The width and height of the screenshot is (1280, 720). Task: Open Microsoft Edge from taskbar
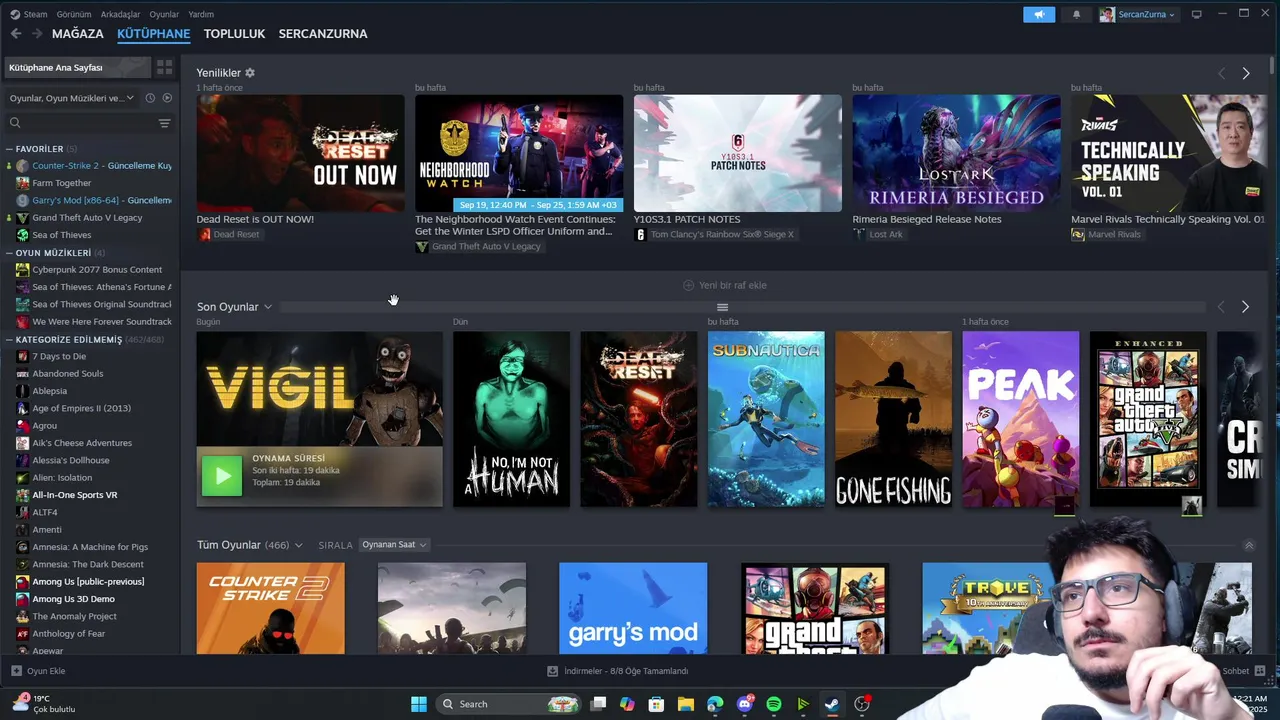tap(715, 704)
